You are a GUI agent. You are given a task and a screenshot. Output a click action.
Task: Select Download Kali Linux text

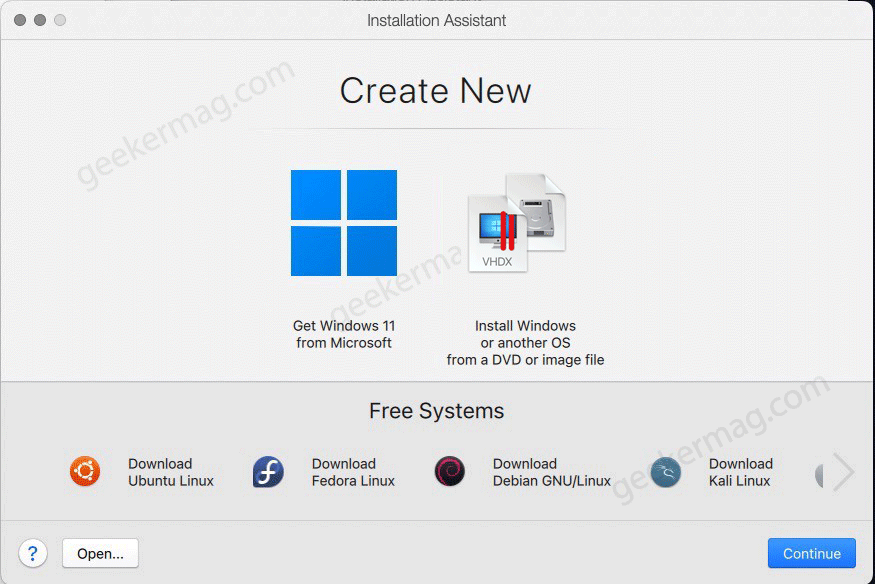(x=741, y=472)
